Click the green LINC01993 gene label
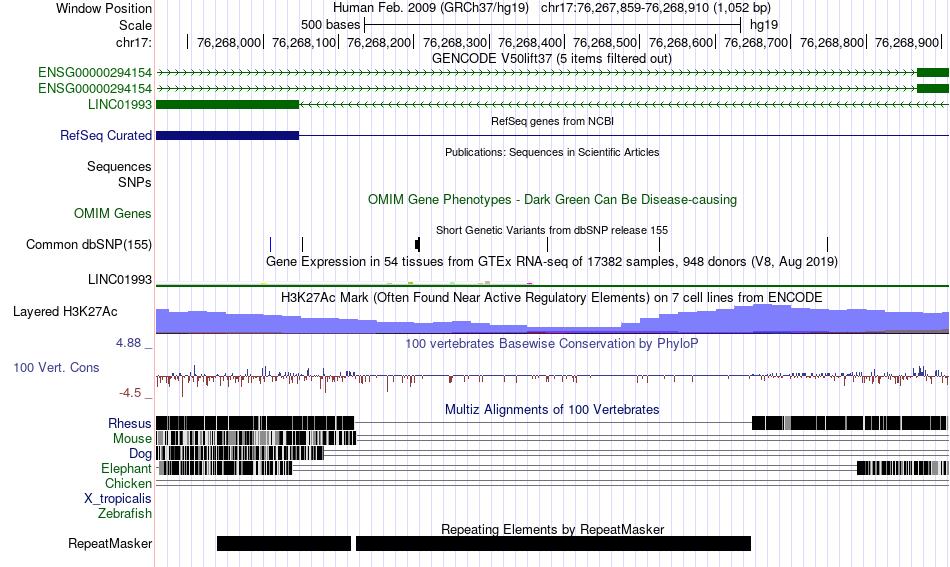 point(119,104)
